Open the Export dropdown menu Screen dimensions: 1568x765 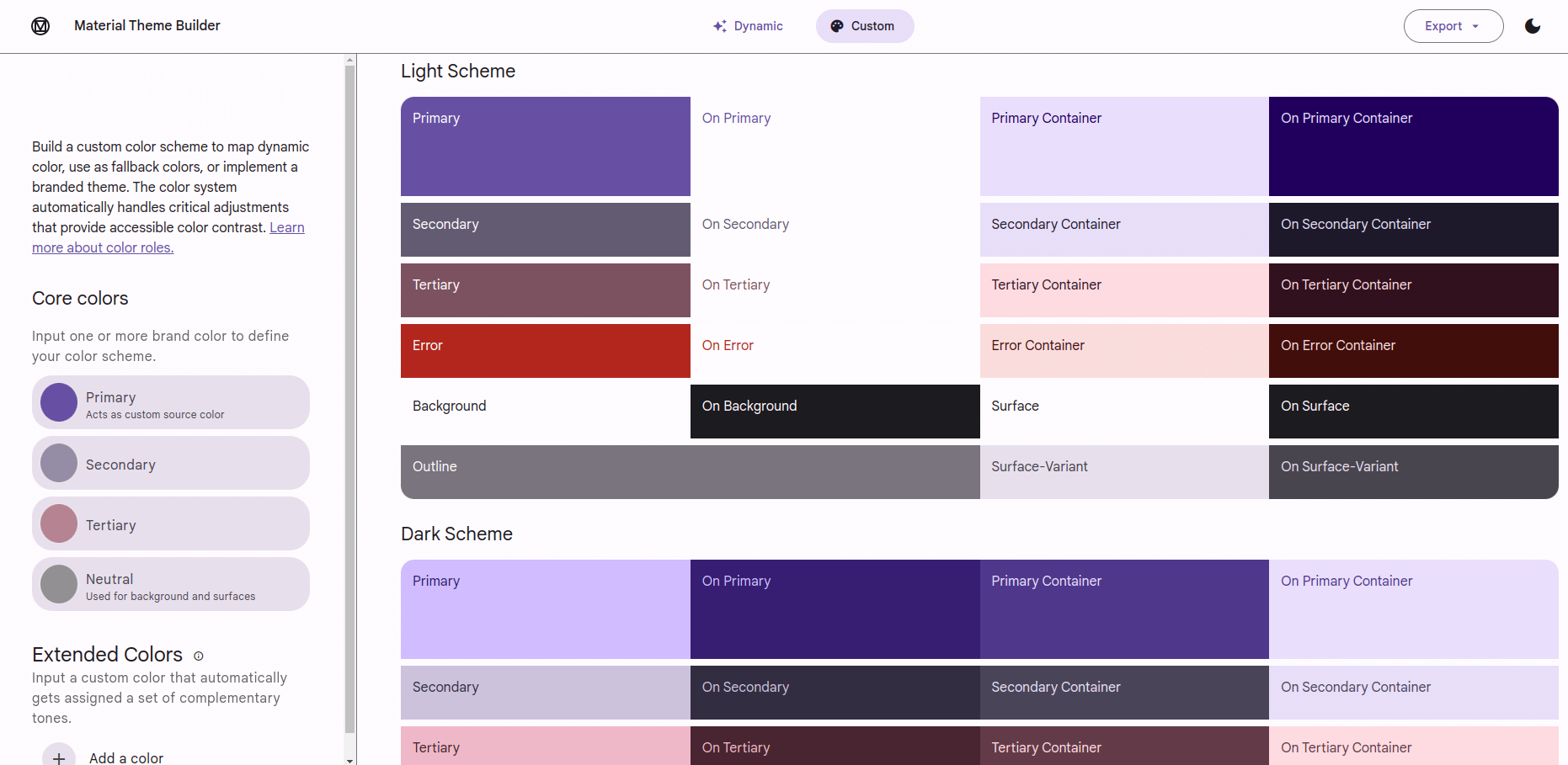[x=1453, y=26]
